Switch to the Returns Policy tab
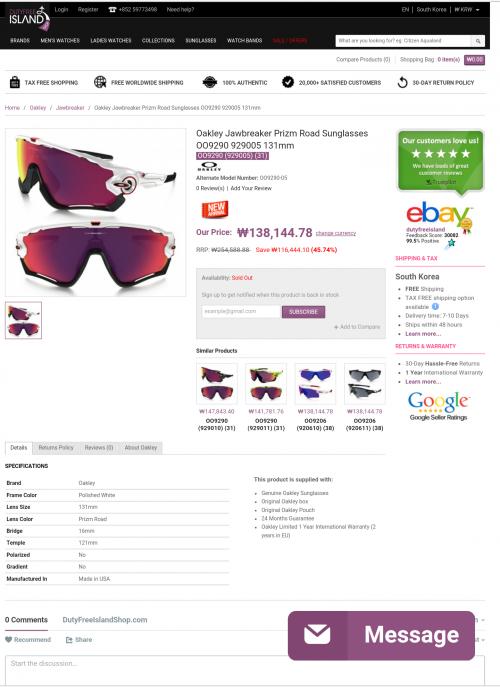This screenshot has width=500, height=687. pos(56,448)
